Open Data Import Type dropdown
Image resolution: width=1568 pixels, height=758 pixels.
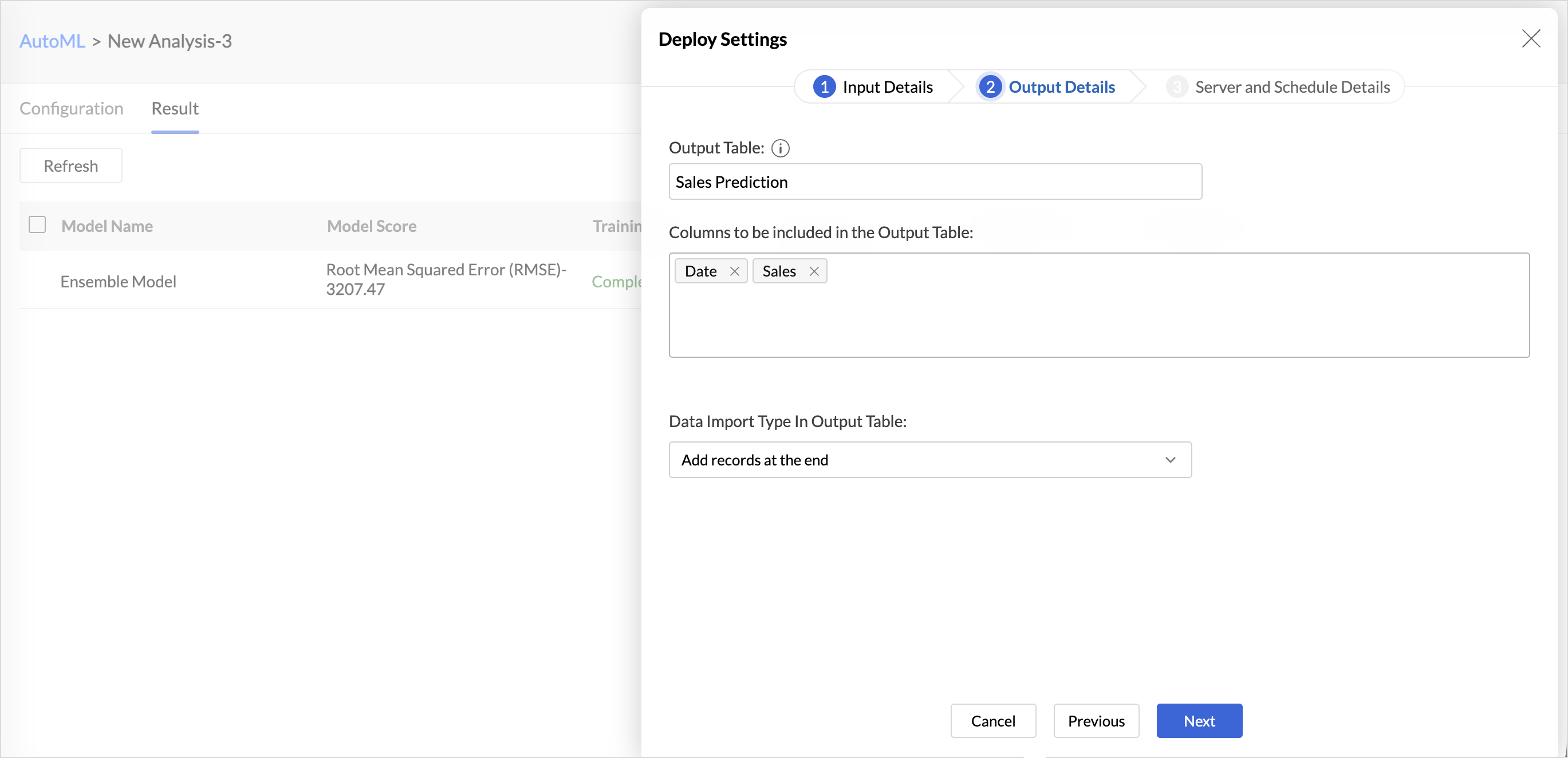pos(929,460)
